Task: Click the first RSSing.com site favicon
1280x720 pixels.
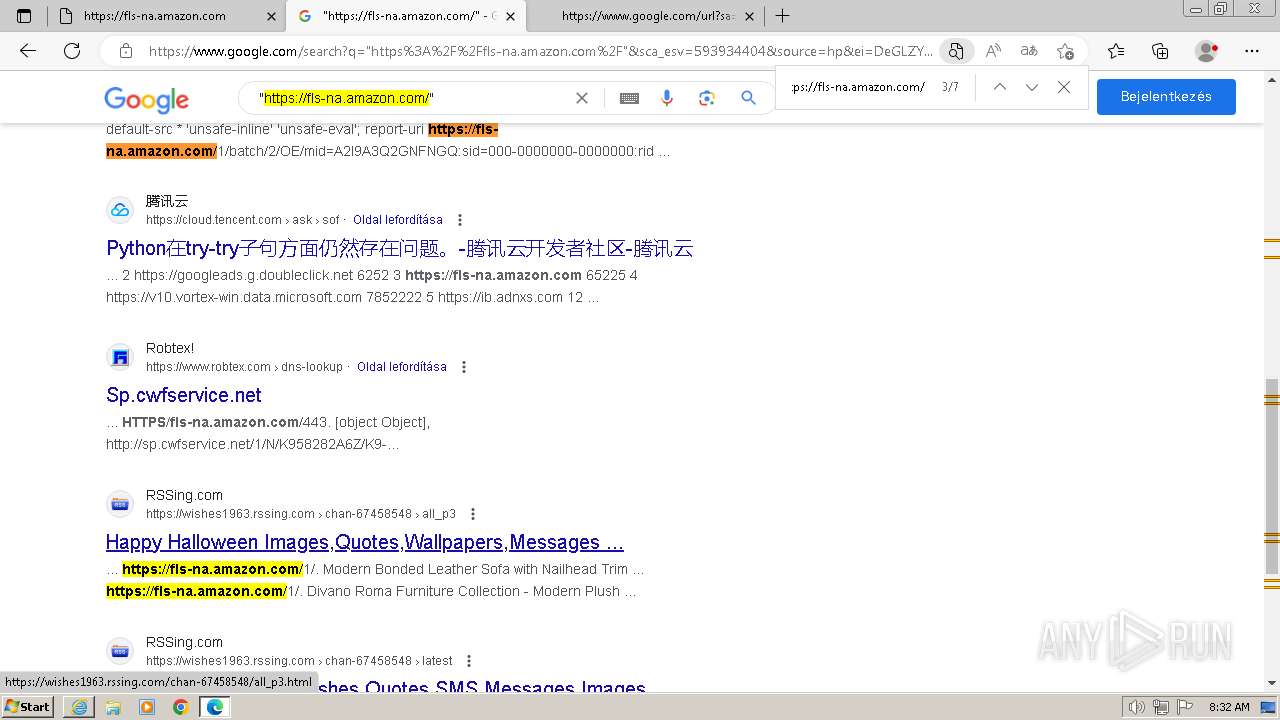Action: [x=120, y=504]
